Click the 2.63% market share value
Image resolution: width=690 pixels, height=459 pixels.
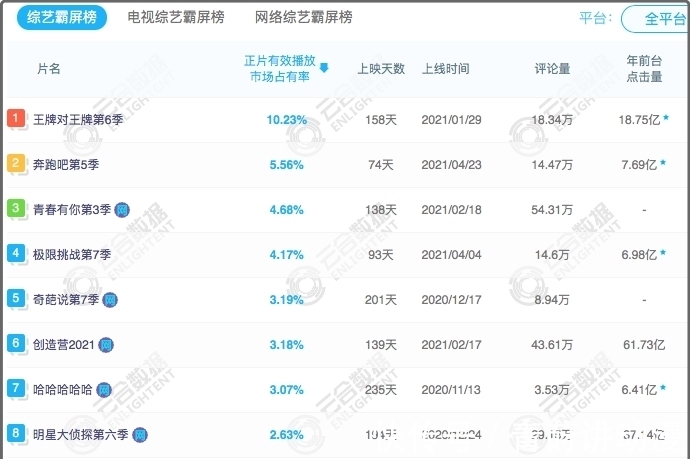(x=286, y=435)
